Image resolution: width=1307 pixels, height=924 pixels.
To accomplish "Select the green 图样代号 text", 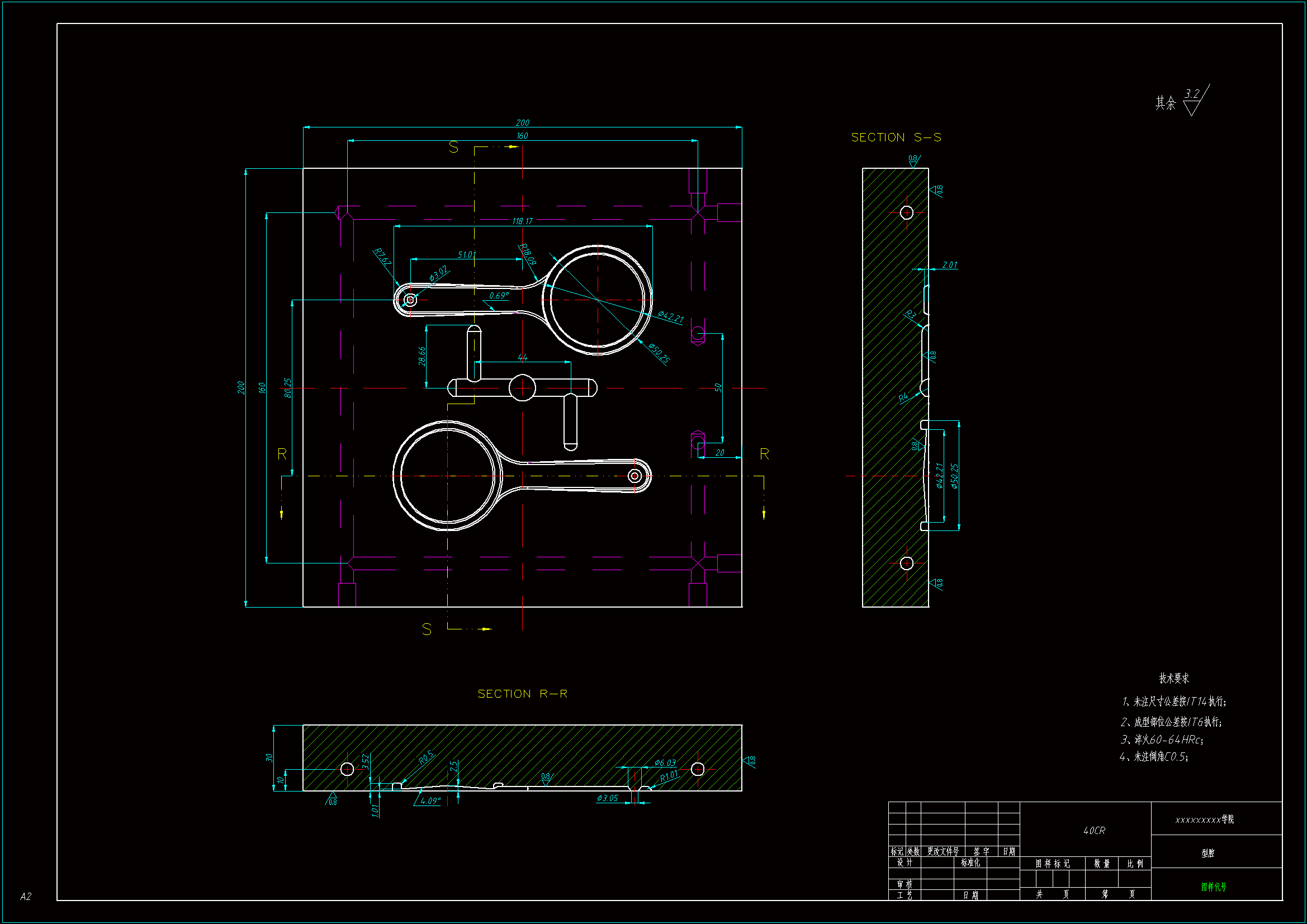I will pyautogui.click(x=1214, y=887).
